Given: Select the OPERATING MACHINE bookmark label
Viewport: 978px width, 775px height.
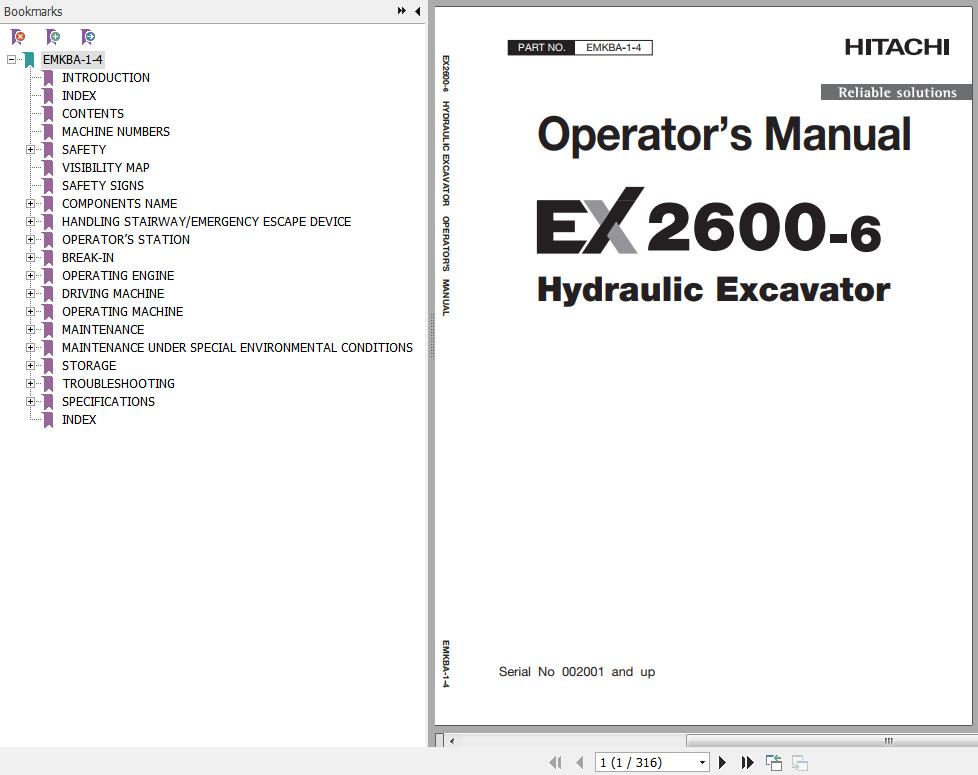Looking at the screenshot, I should (123, 312).
